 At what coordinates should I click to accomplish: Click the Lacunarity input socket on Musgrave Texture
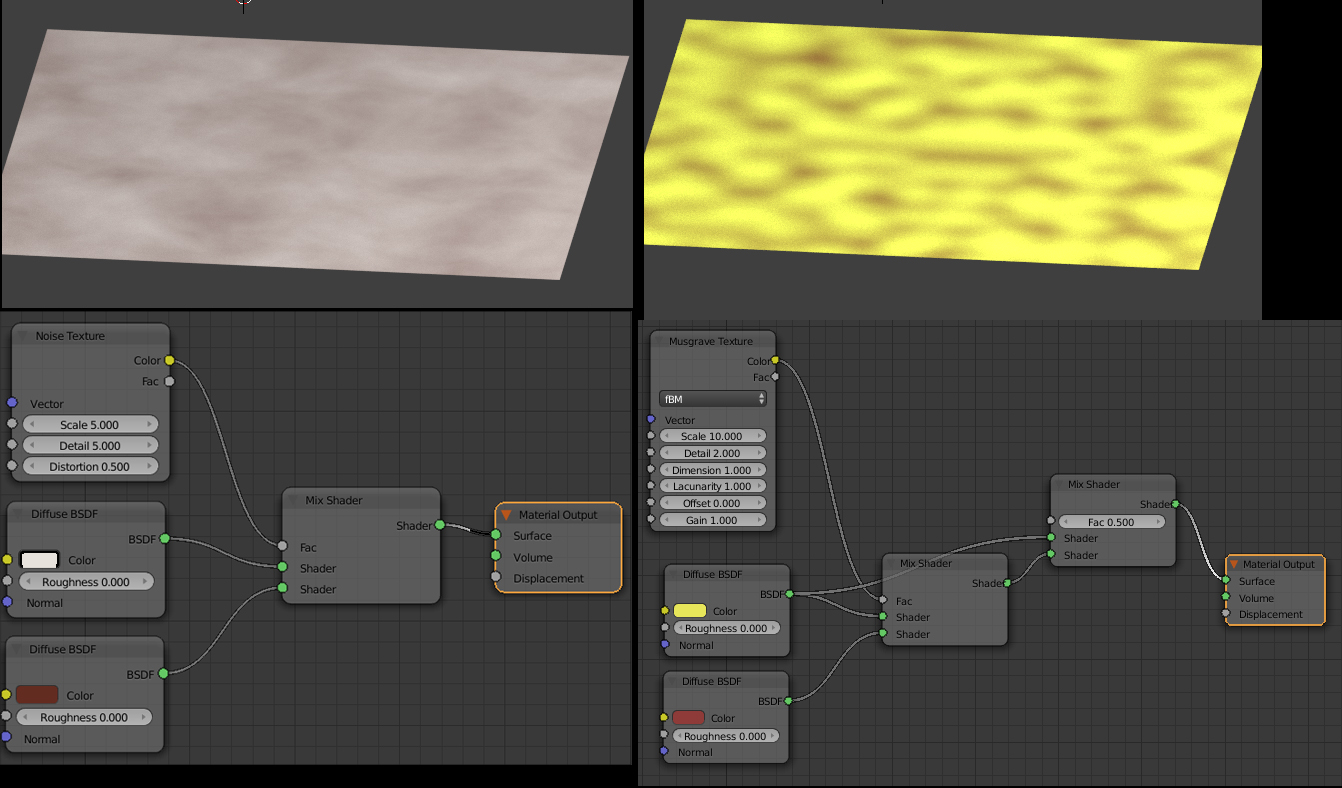[x=651, y=486]
